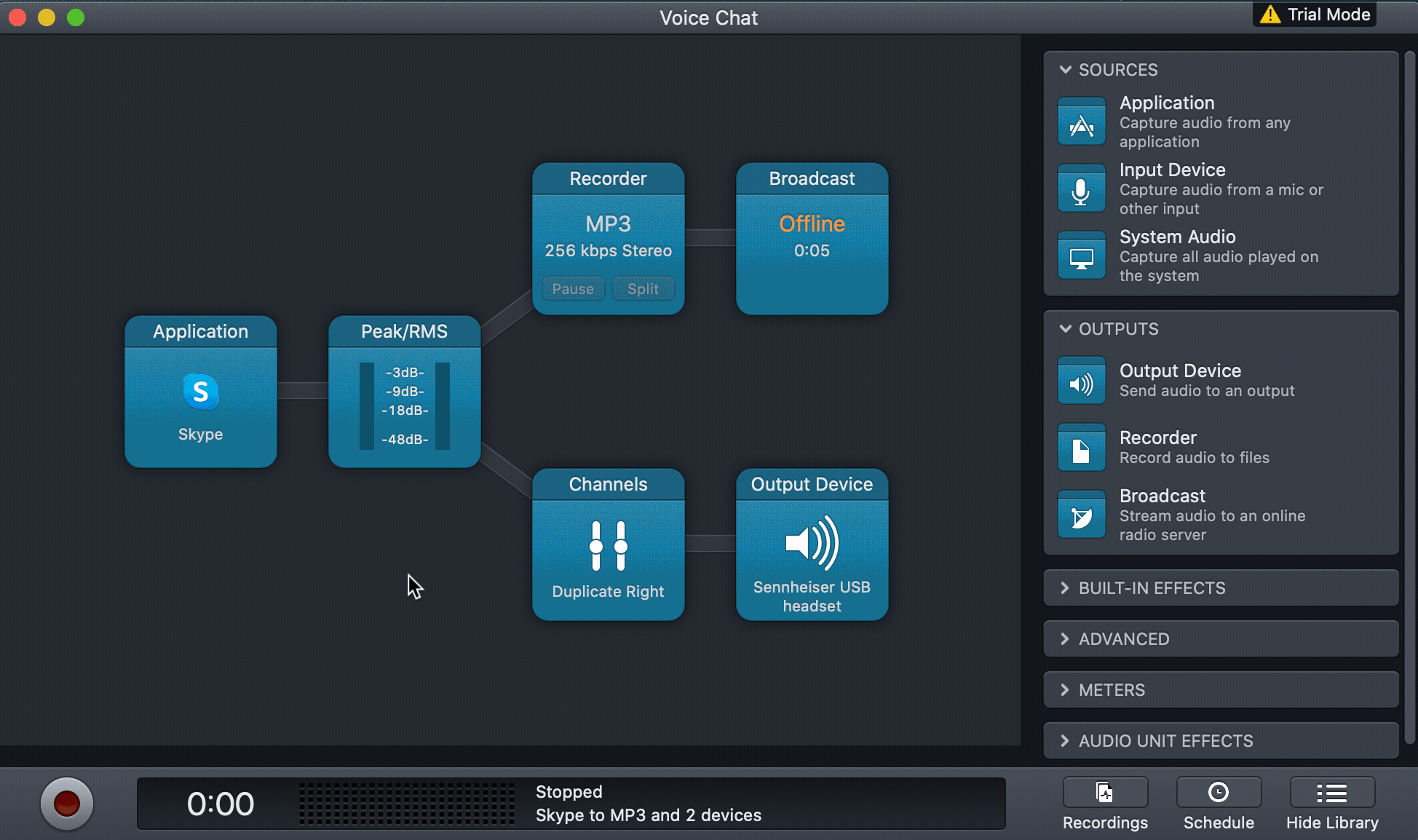This screenshot has width=1418, height=840.
Task: Start recording with the red record button
Action: 67,804
